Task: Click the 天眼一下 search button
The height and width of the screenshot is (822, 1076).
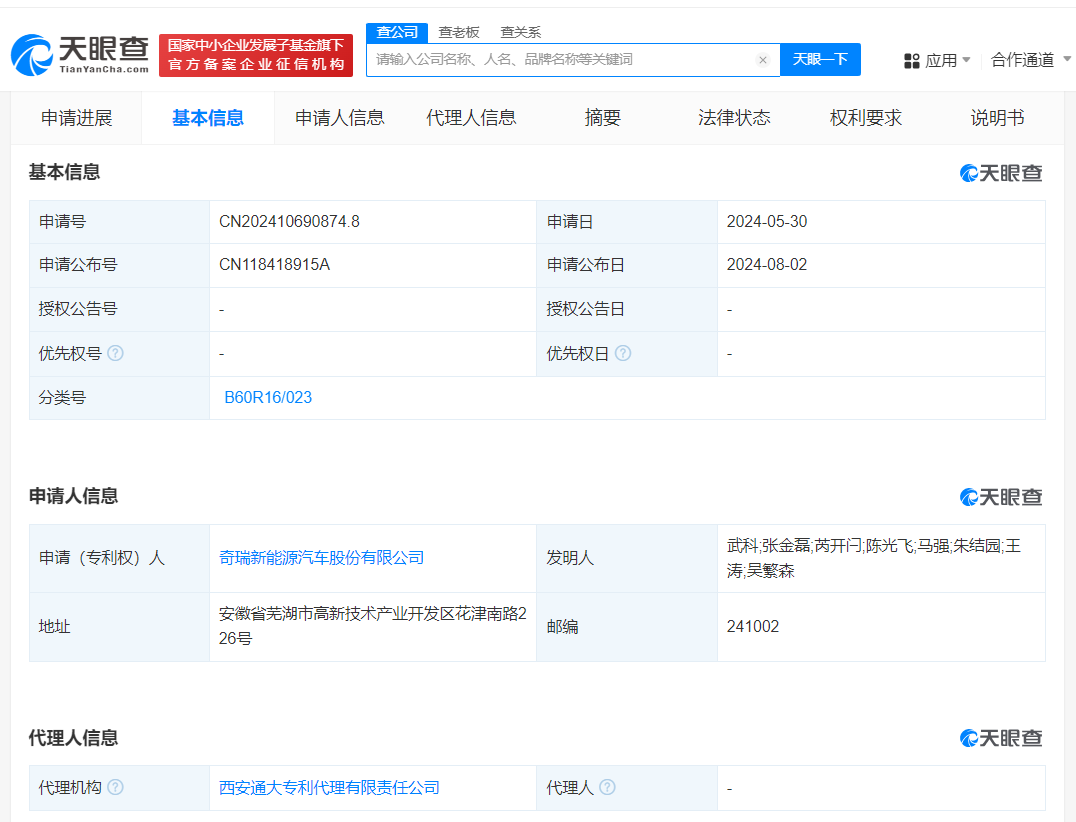Action: pos(820,60)
